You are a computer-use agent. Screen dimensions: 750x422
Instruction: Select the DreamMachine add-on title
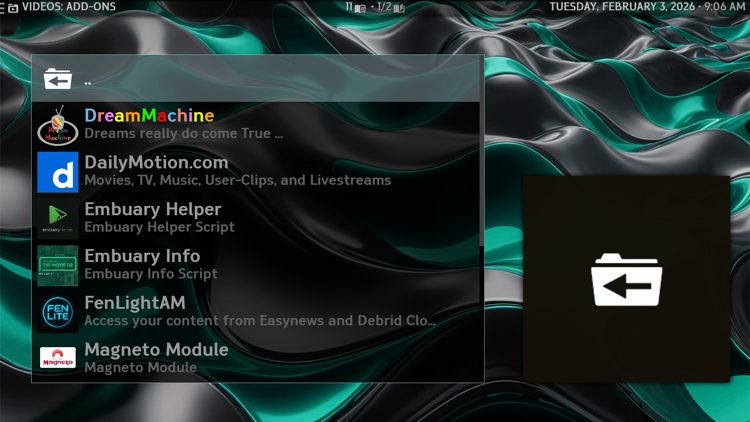click(149, 115)
